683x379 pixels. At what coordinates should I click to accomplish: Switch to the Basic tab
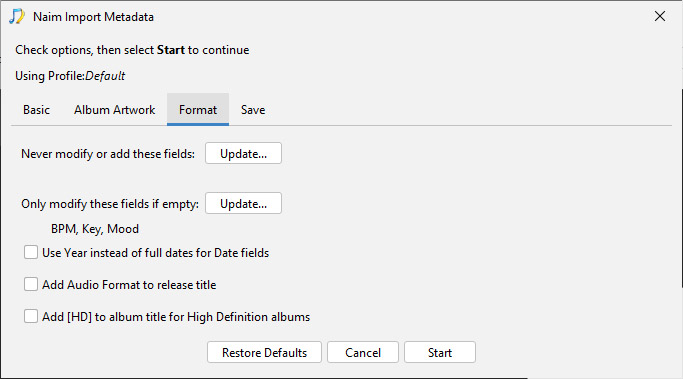(x=37, y=110)
